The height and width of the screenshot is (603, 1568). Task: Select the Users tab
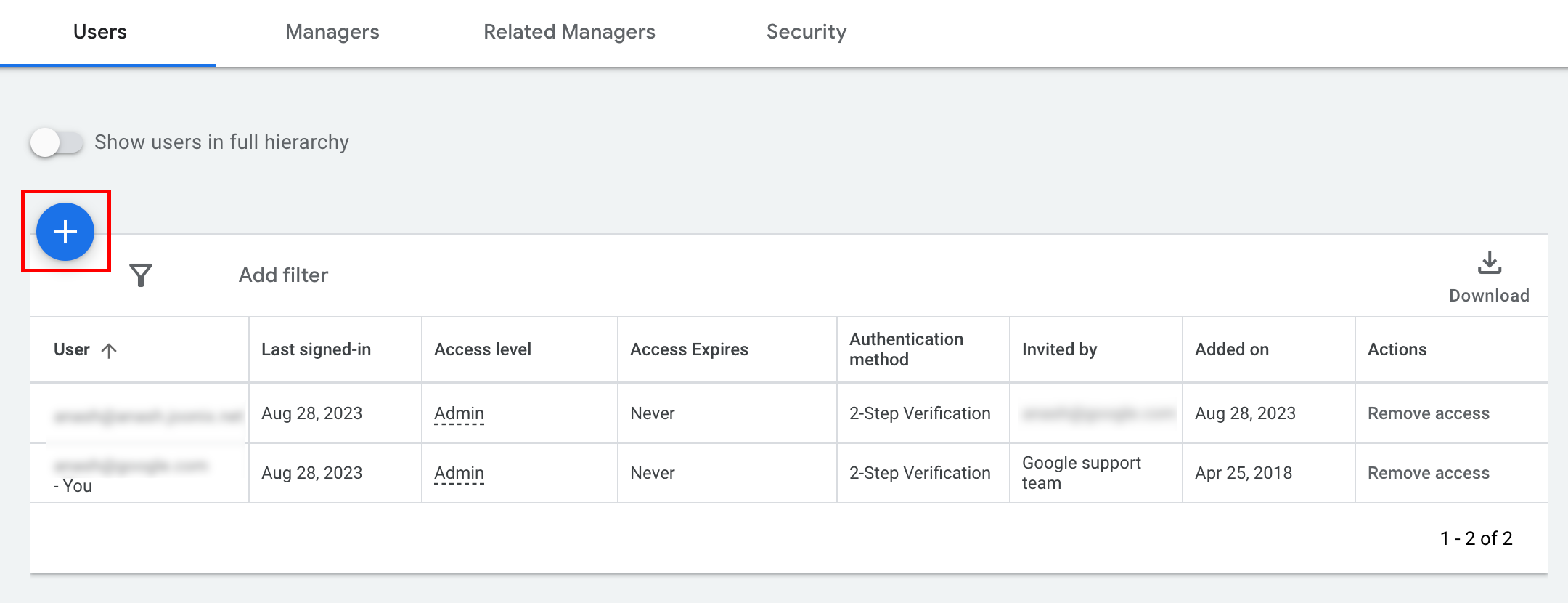(x=100, y=32)
